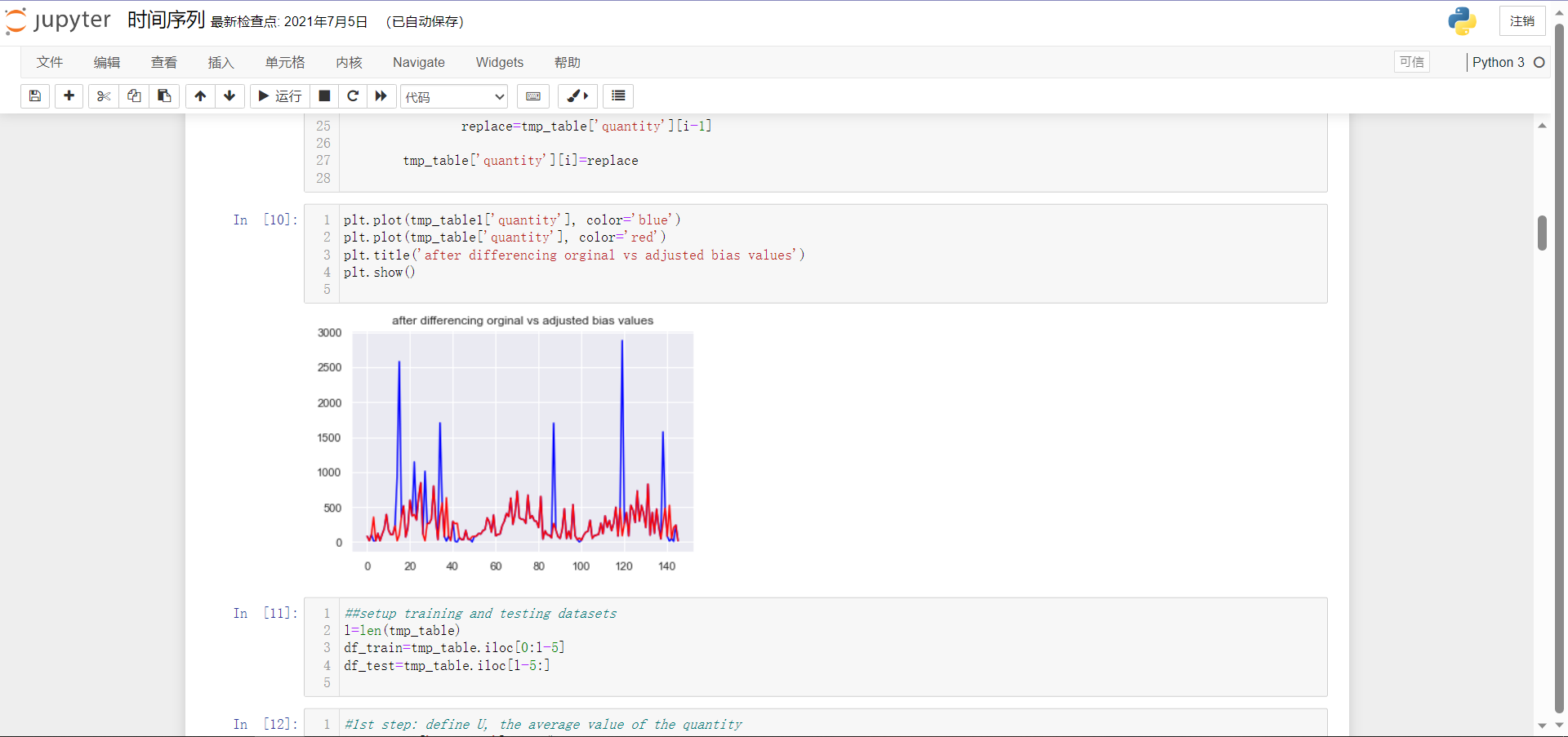The width and height of the screenshot is (1568, 737).
Task: Click the '##setup training and testing' comment
Action: tap(481, 613)
